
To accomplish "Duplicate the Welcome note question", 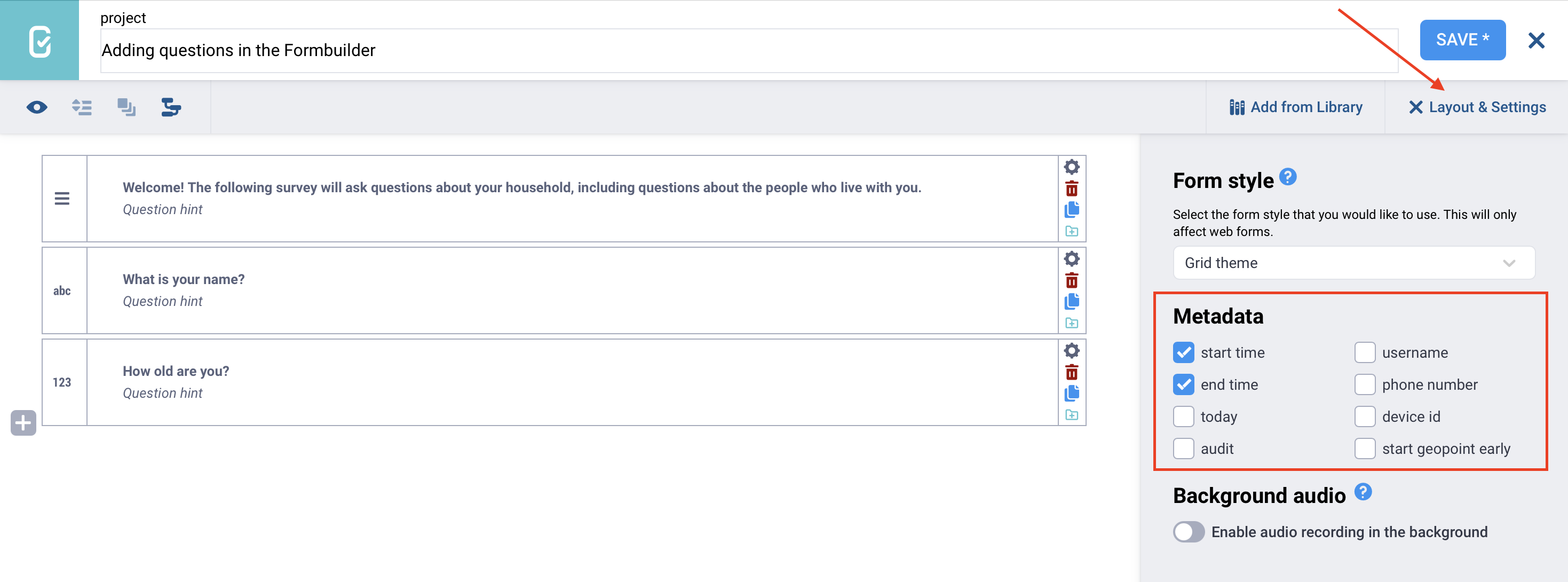I will click(1071, 210).
